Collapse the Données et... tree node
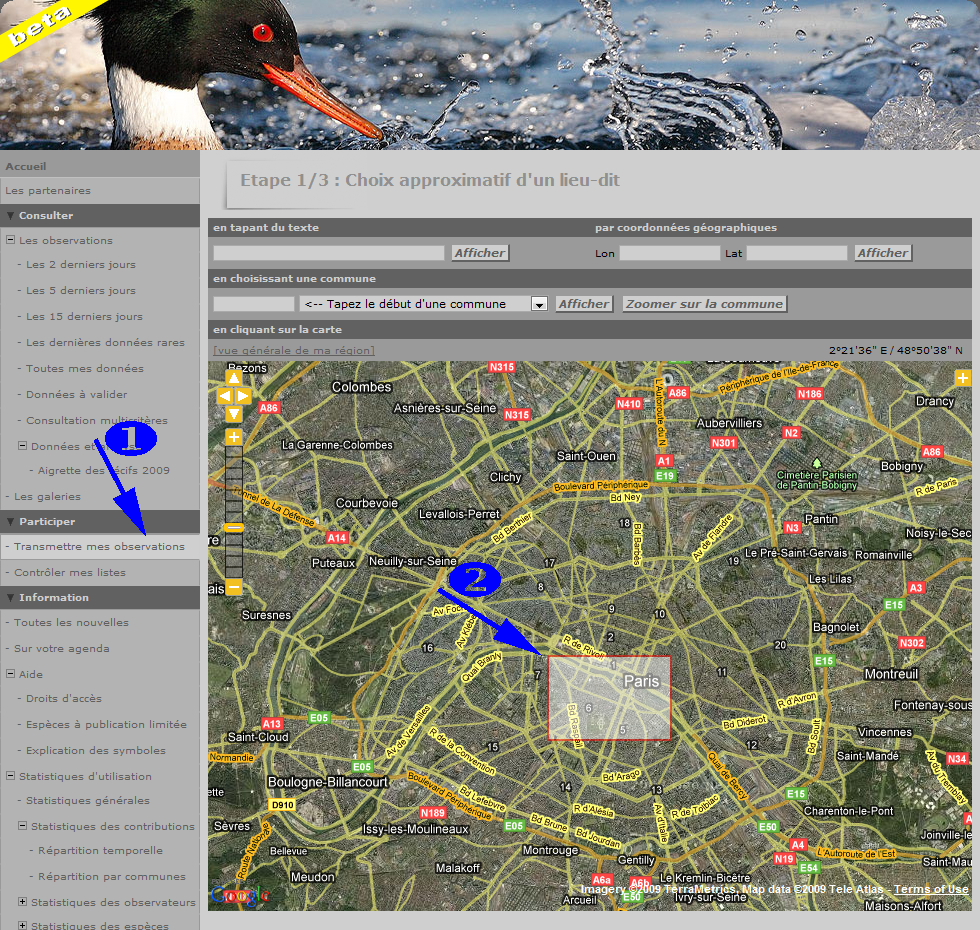 coord(22,446)
